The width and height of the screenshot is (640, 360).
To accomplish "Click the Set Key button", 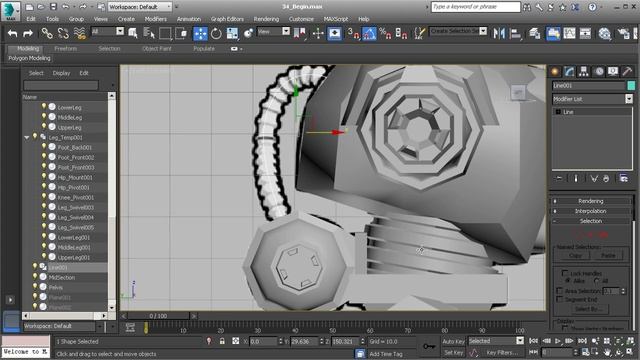I will click(x=453, y=352).
